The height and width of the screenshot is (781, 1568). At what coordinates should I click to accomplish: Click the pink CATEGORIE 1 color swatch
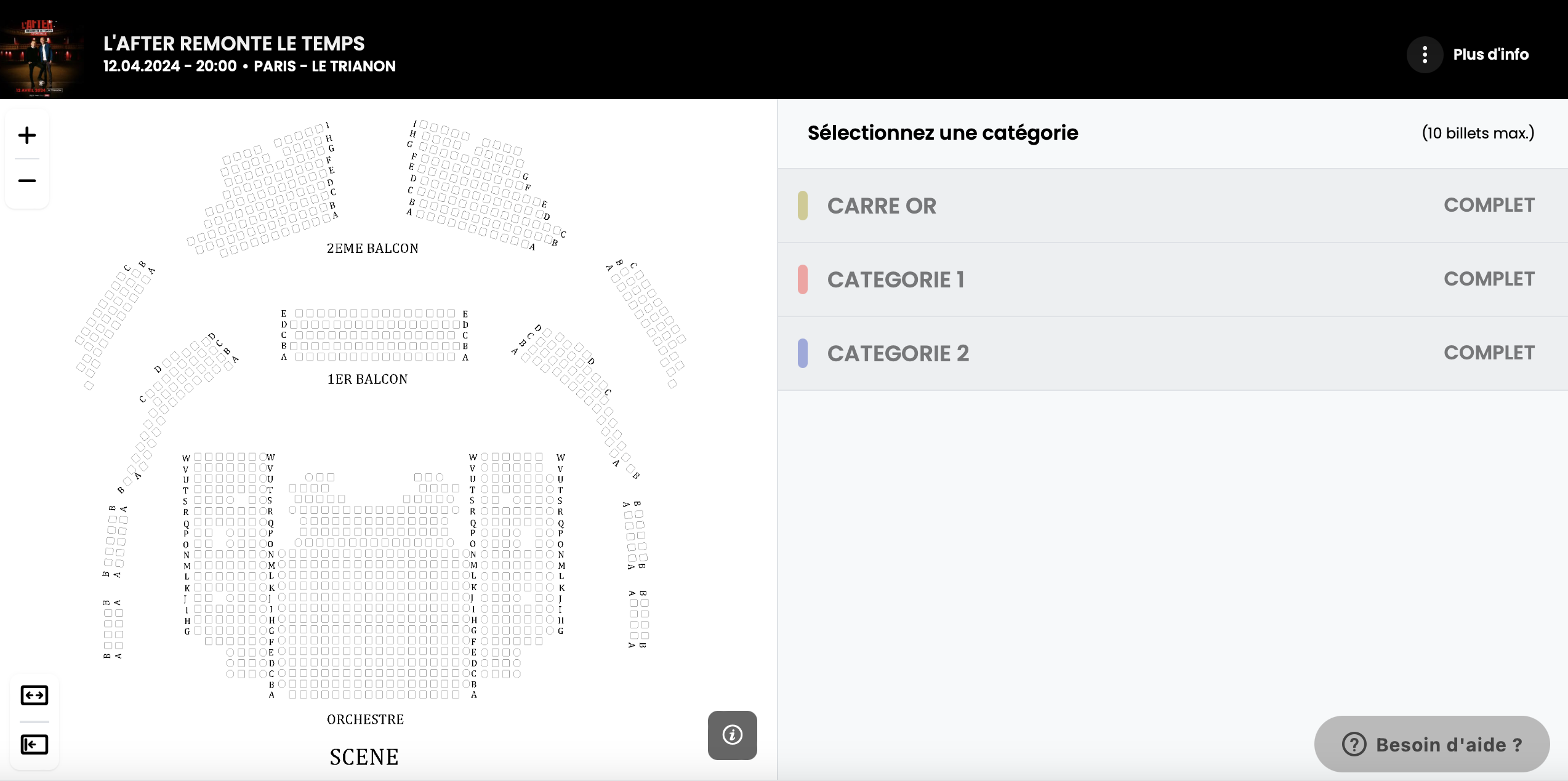click(803, 279)
